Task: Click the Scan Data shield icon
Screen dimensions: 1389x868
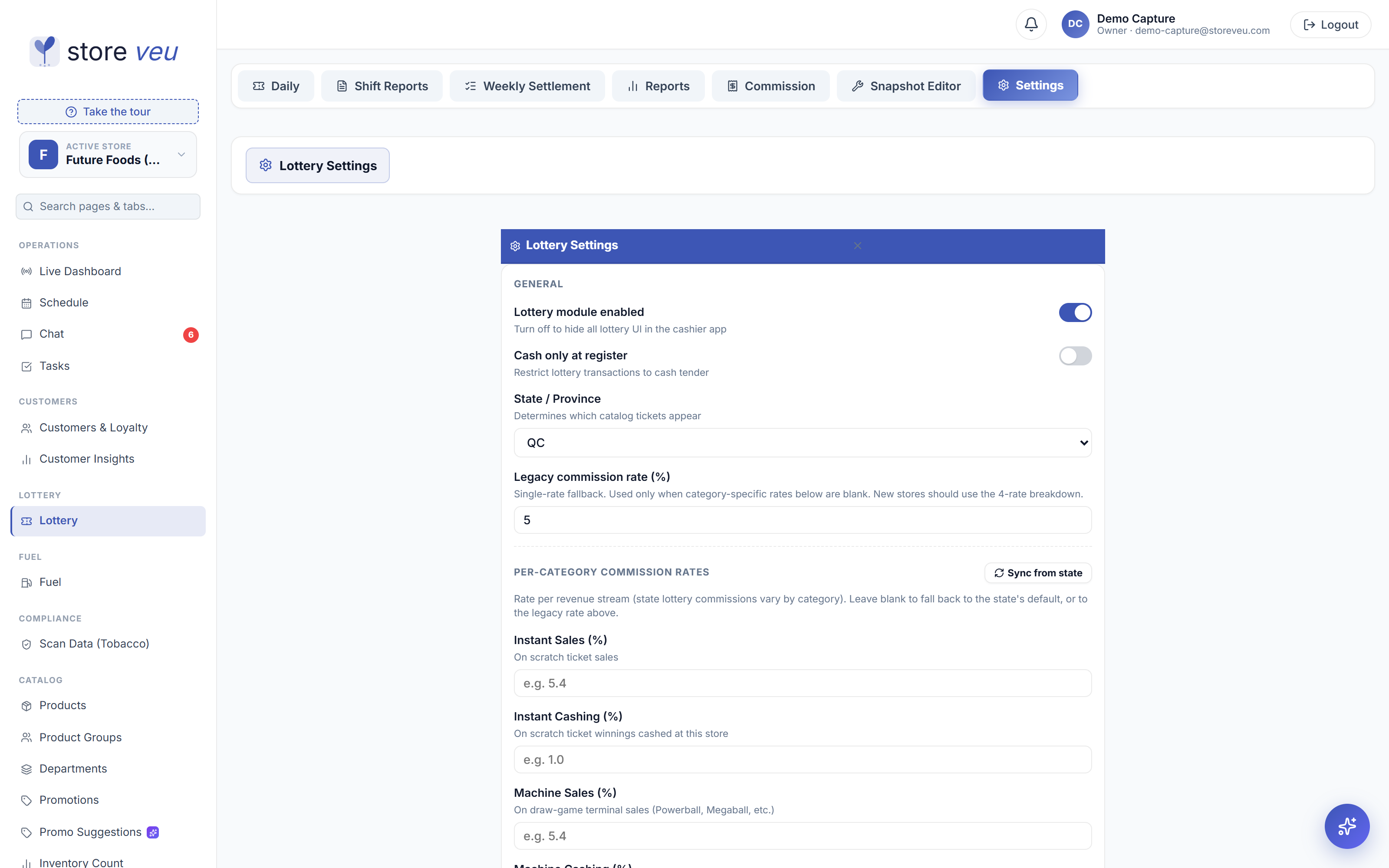Action: point(26,644)
